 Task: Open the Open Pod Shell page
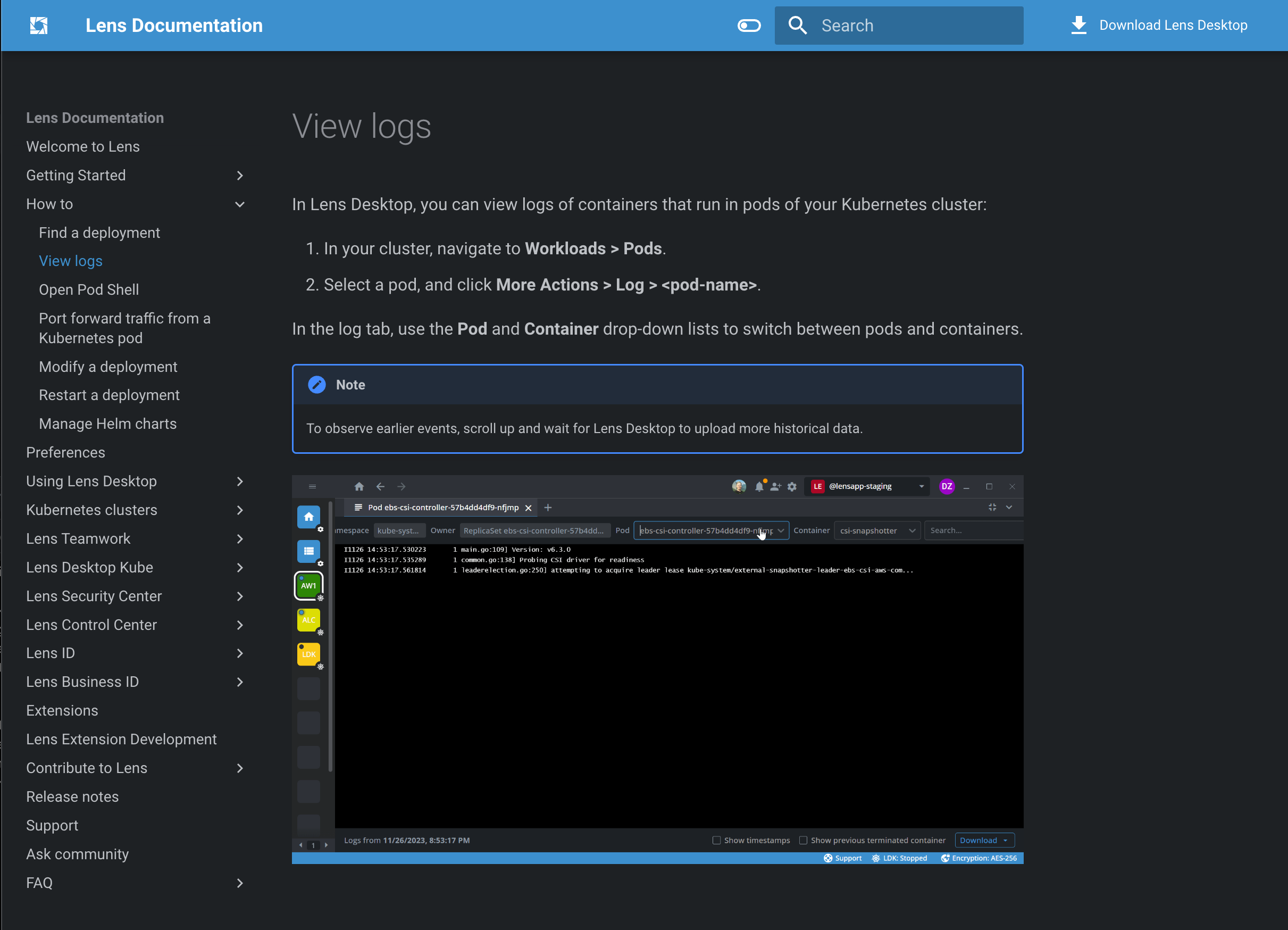pyautogui.click(x=89, y=290)
